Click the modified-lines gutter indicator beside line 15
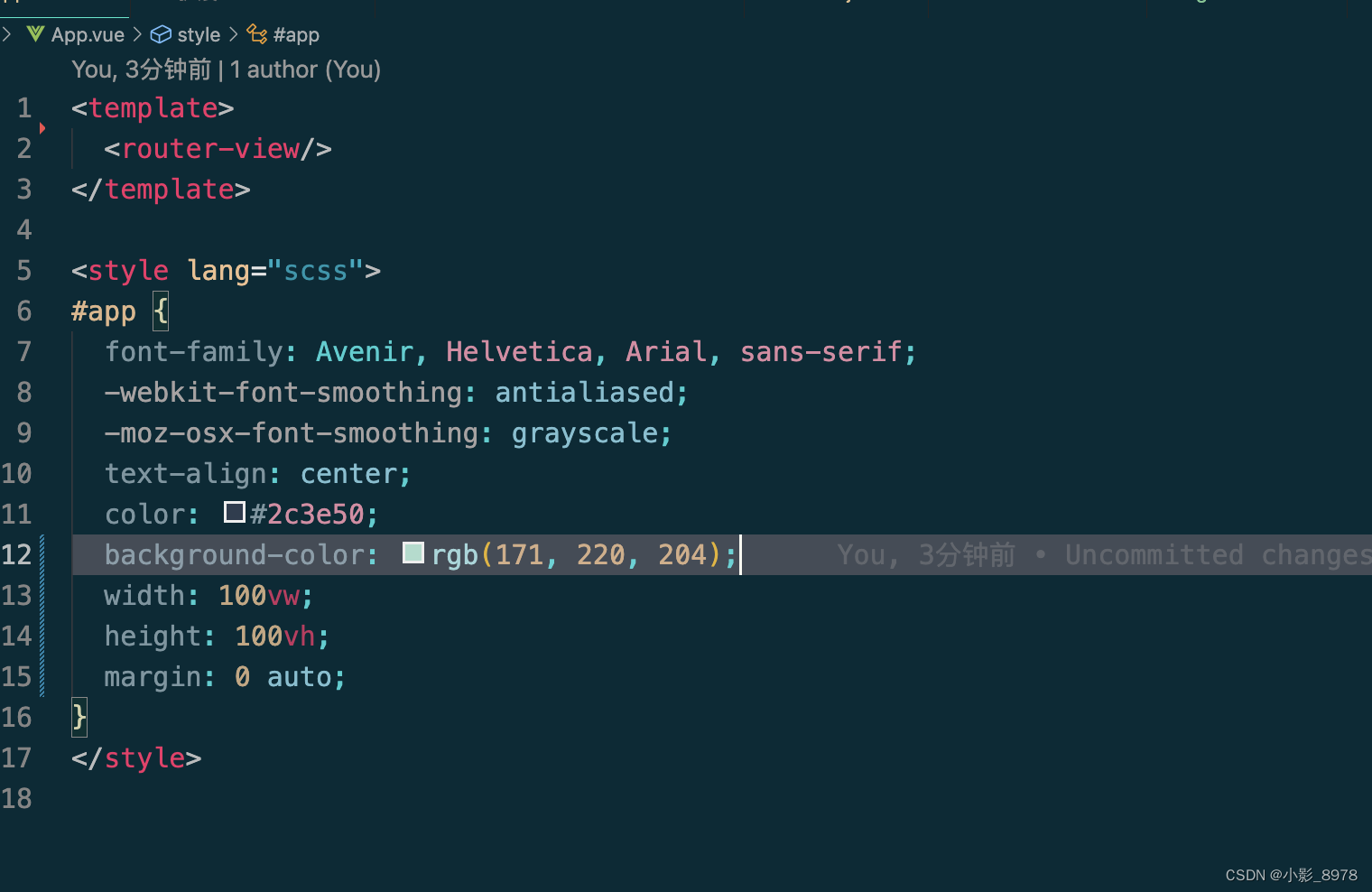This screenshot has height=892, width=1372. pyautogui.click(x=41, y=676)
